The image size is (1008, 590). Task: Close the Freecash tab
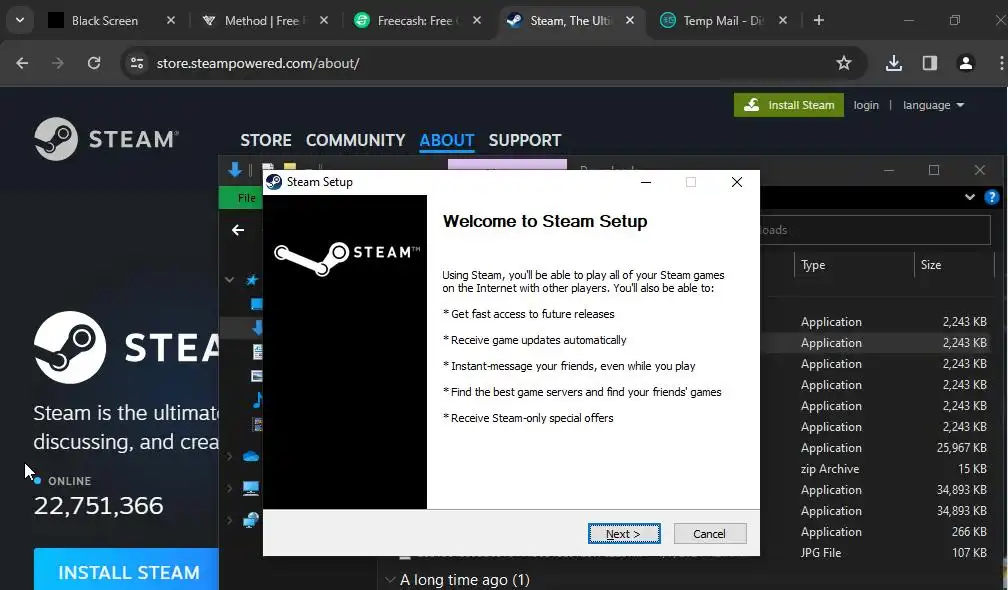pyautogui.click(x=476, y=21)
